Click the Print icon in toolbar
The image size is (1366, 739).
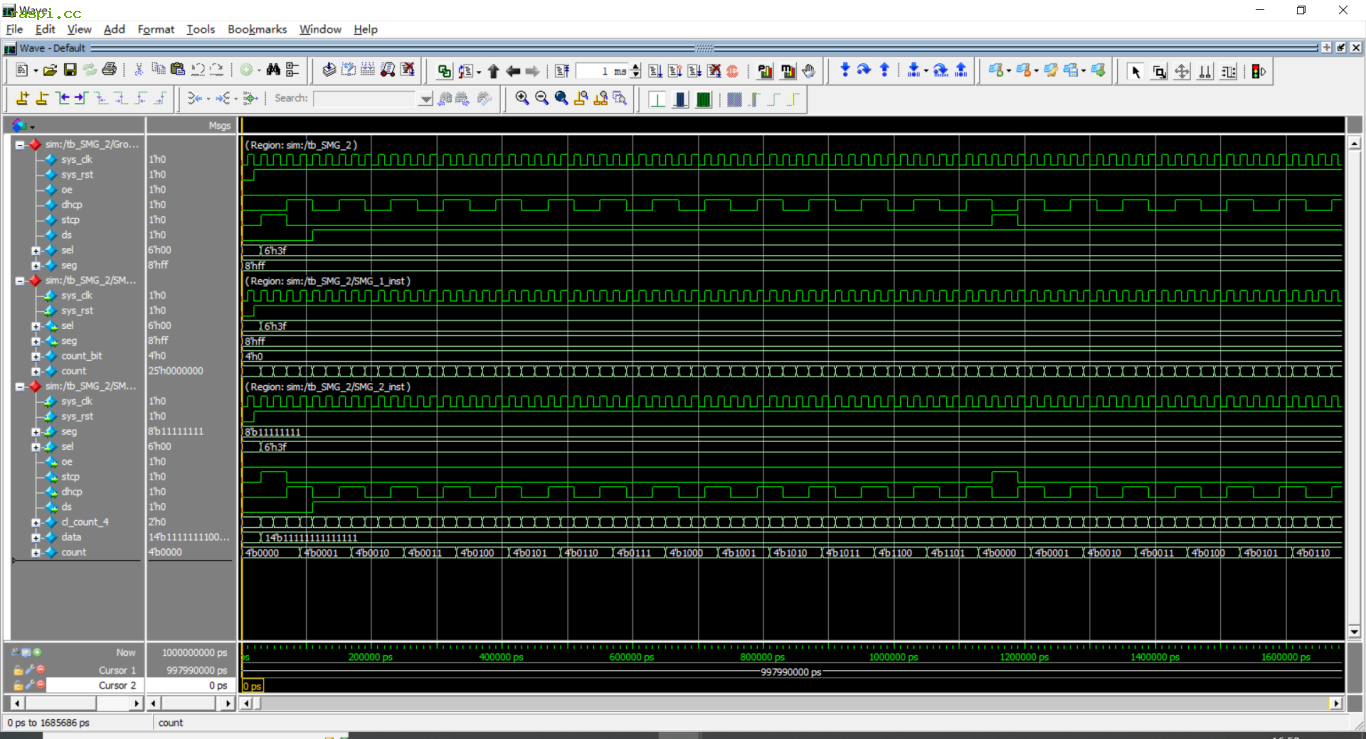[109, 70]
